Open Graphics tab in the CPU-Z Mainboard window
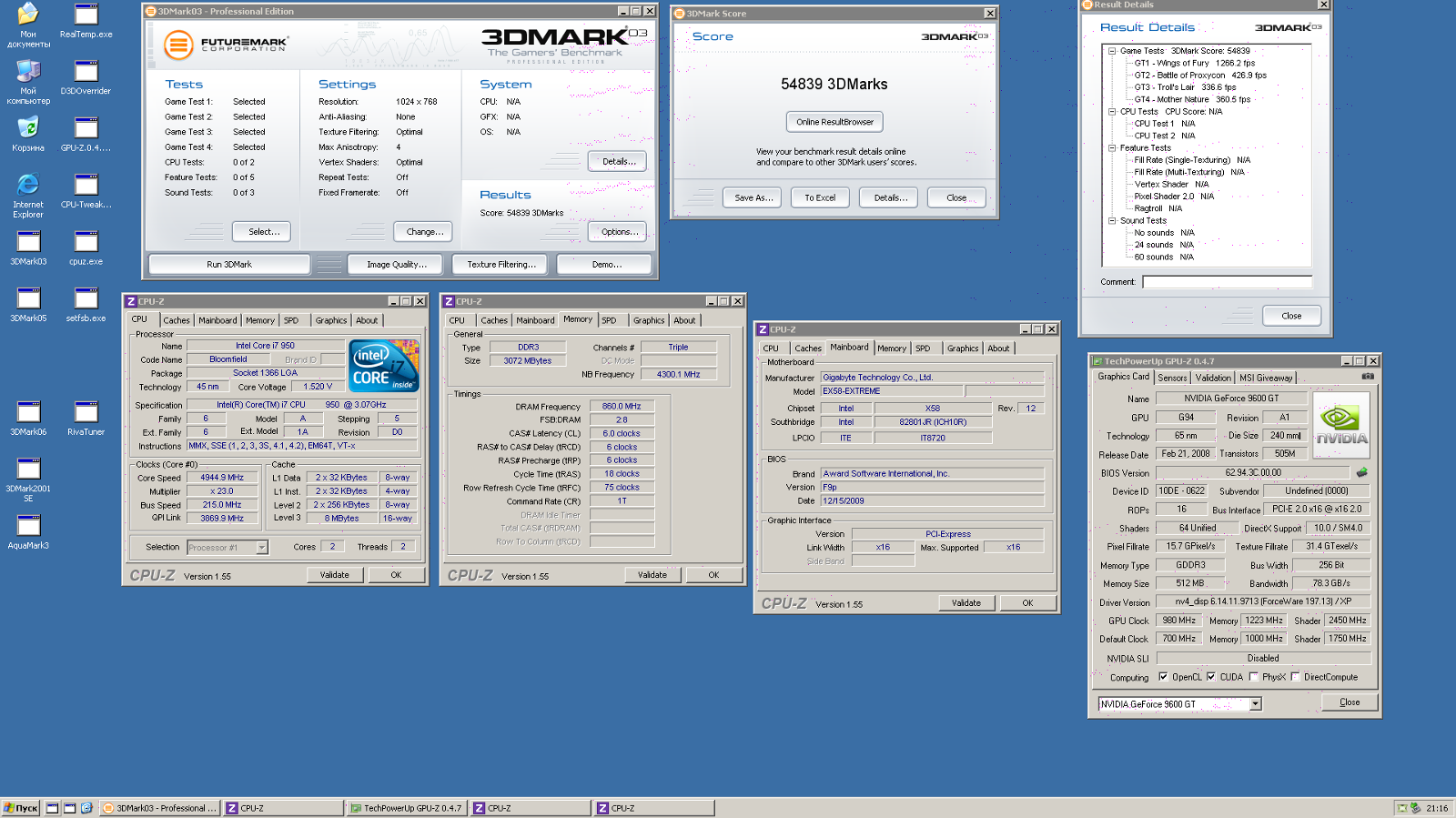The image size is (1456, 818). 963,348
